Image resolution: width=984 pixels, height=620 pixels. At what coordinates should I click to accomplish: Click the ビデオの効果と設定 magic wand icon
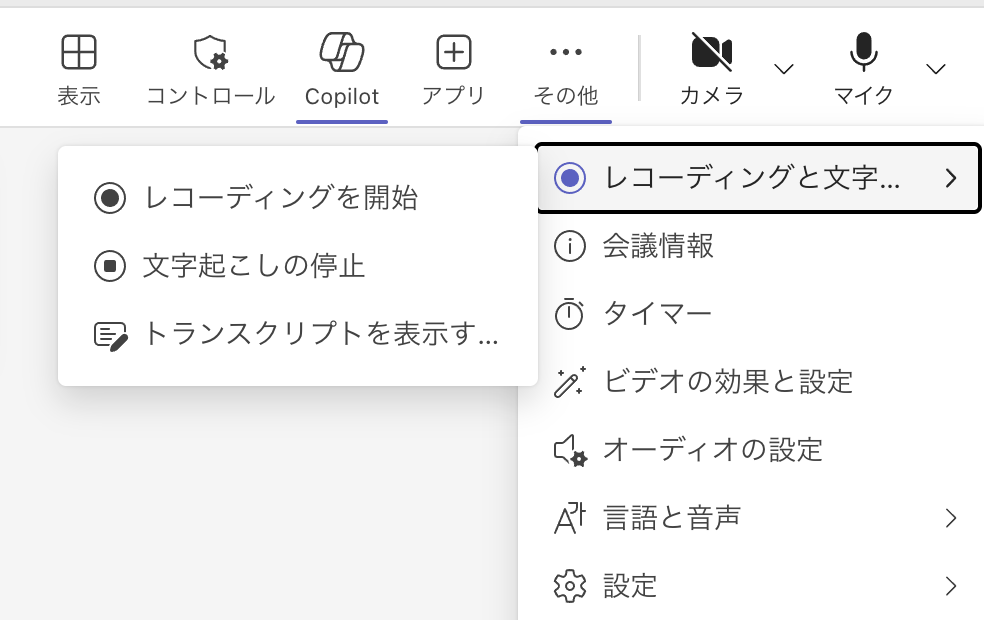coord(570,382)
